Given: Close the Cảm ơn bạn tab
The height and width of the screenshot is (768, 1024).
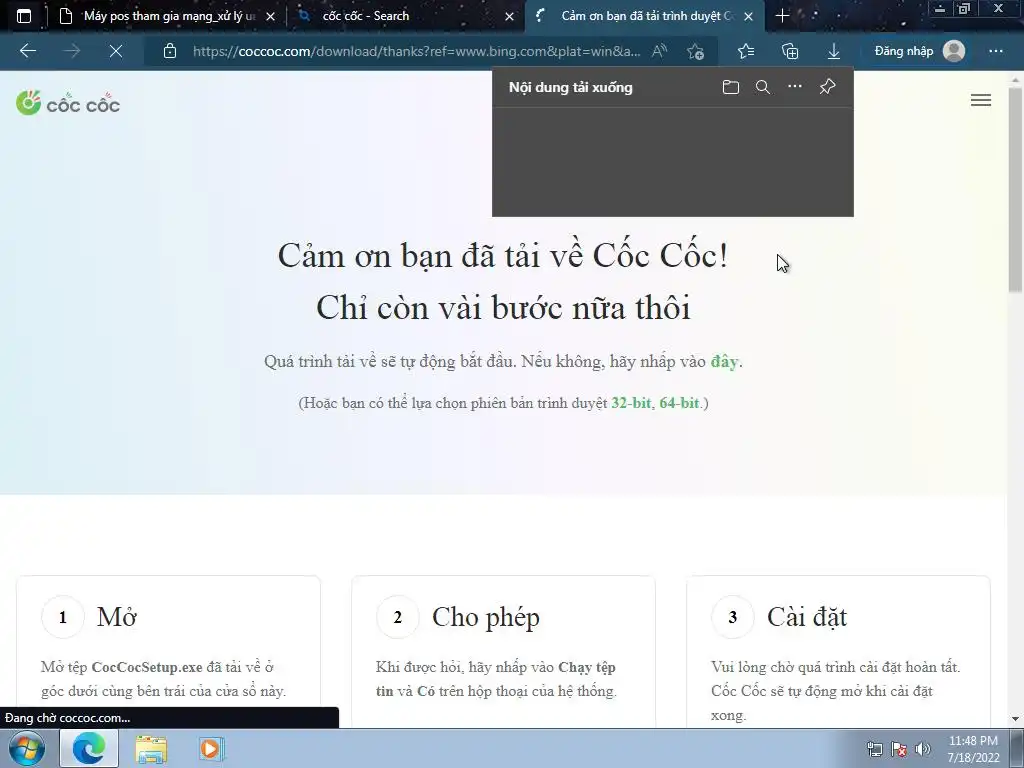Looking at the screenshot, I should coord(748,16).
